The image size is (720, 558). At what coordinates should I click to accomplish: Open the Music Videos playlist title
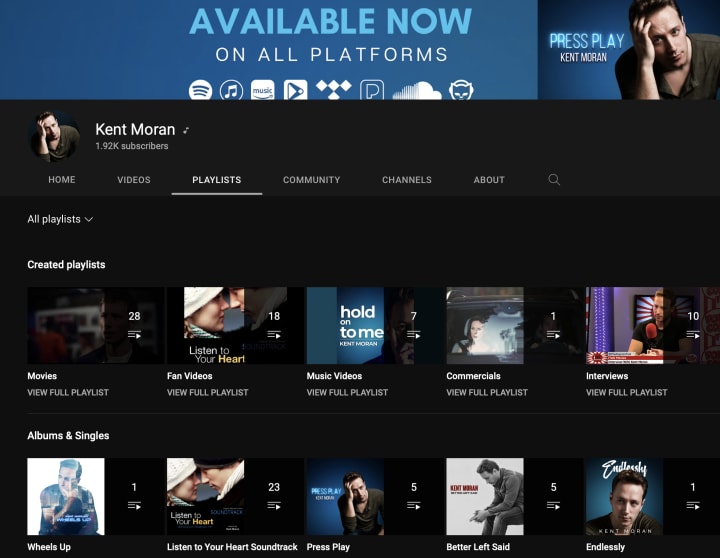point(334,376)
